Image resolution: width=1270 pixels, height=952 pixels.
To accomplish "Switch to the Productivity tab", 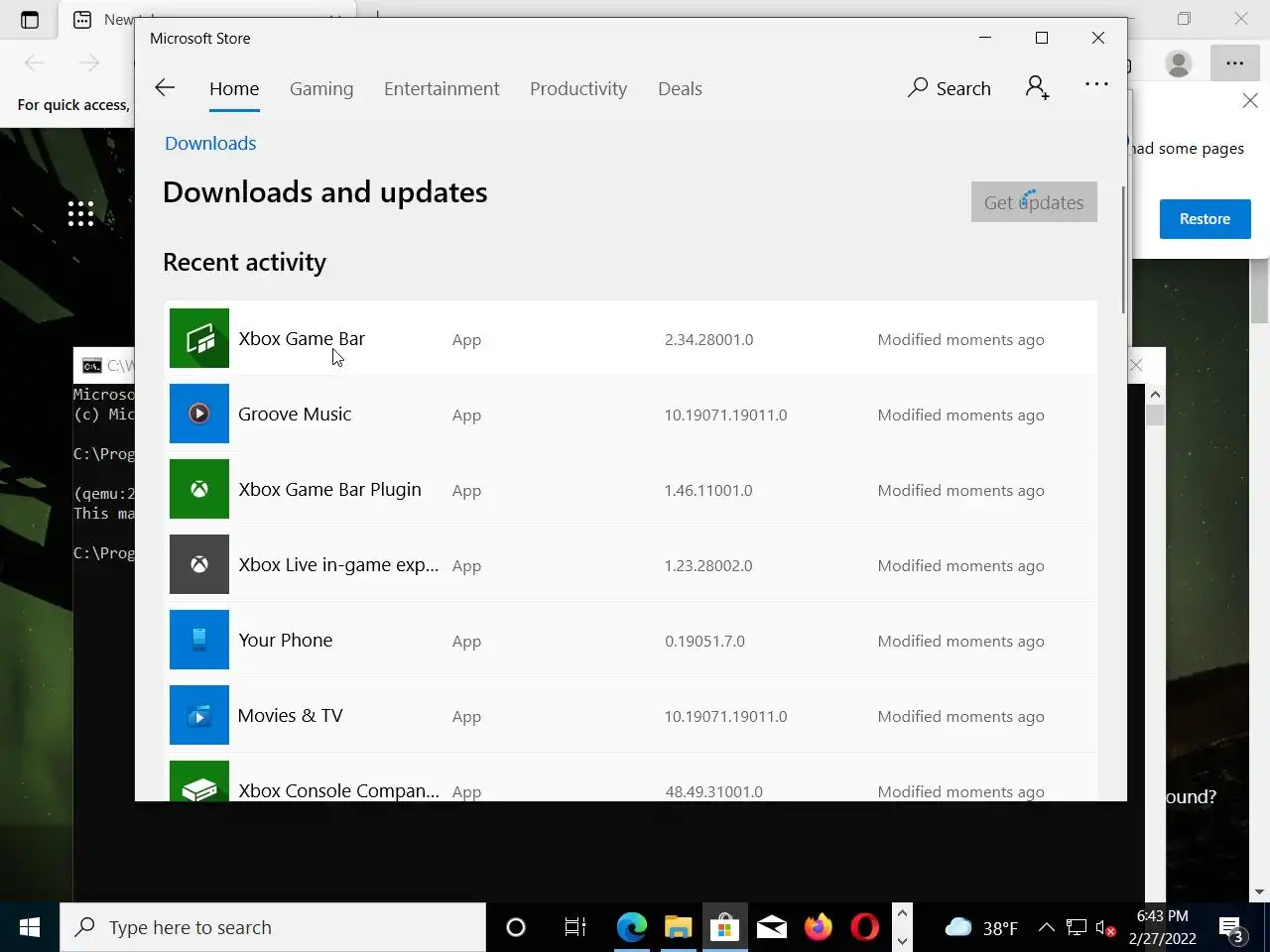I will pos(578,88).
